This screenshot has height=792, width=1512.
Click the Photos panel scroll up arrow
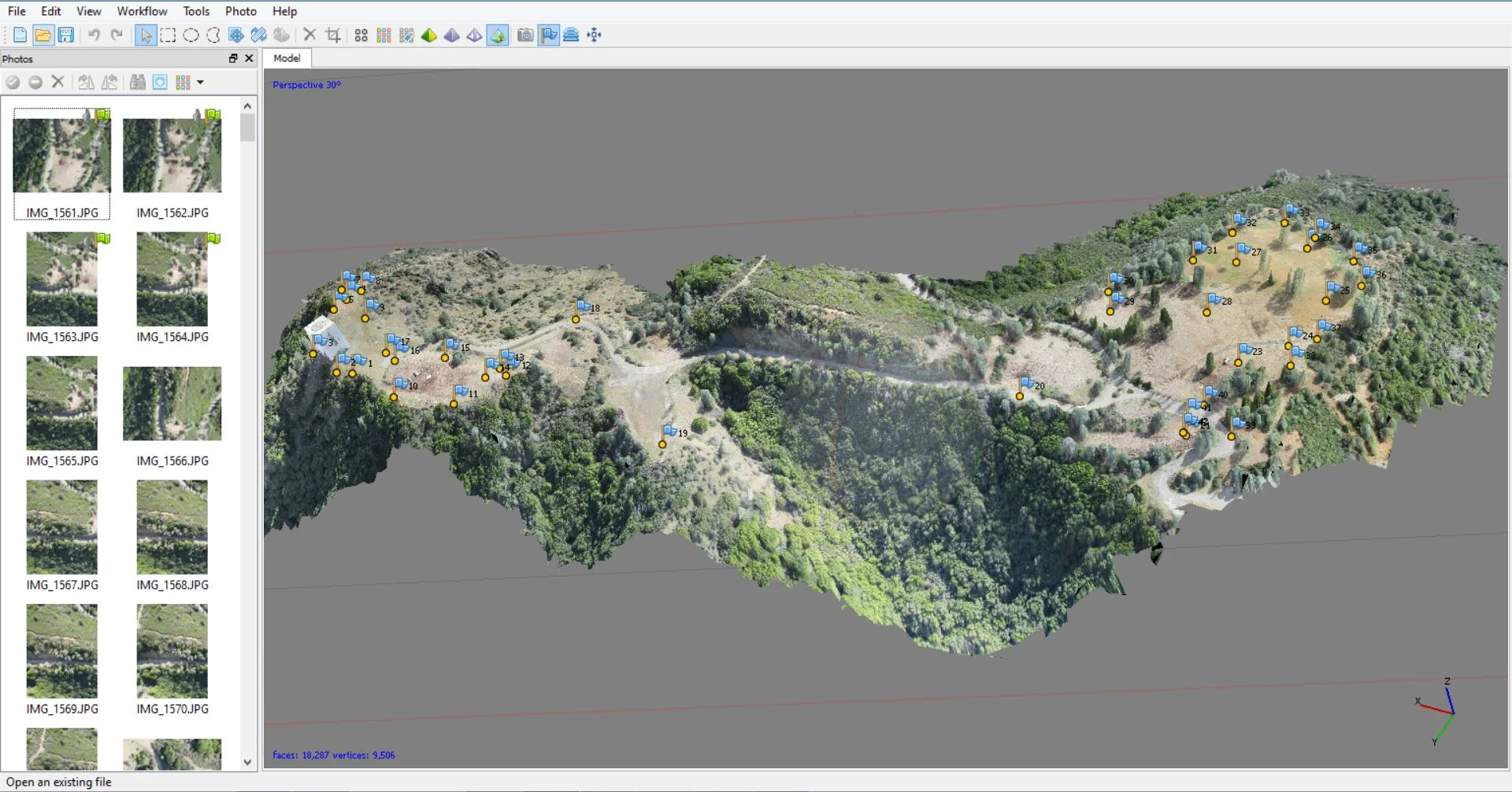click(248, 105)
